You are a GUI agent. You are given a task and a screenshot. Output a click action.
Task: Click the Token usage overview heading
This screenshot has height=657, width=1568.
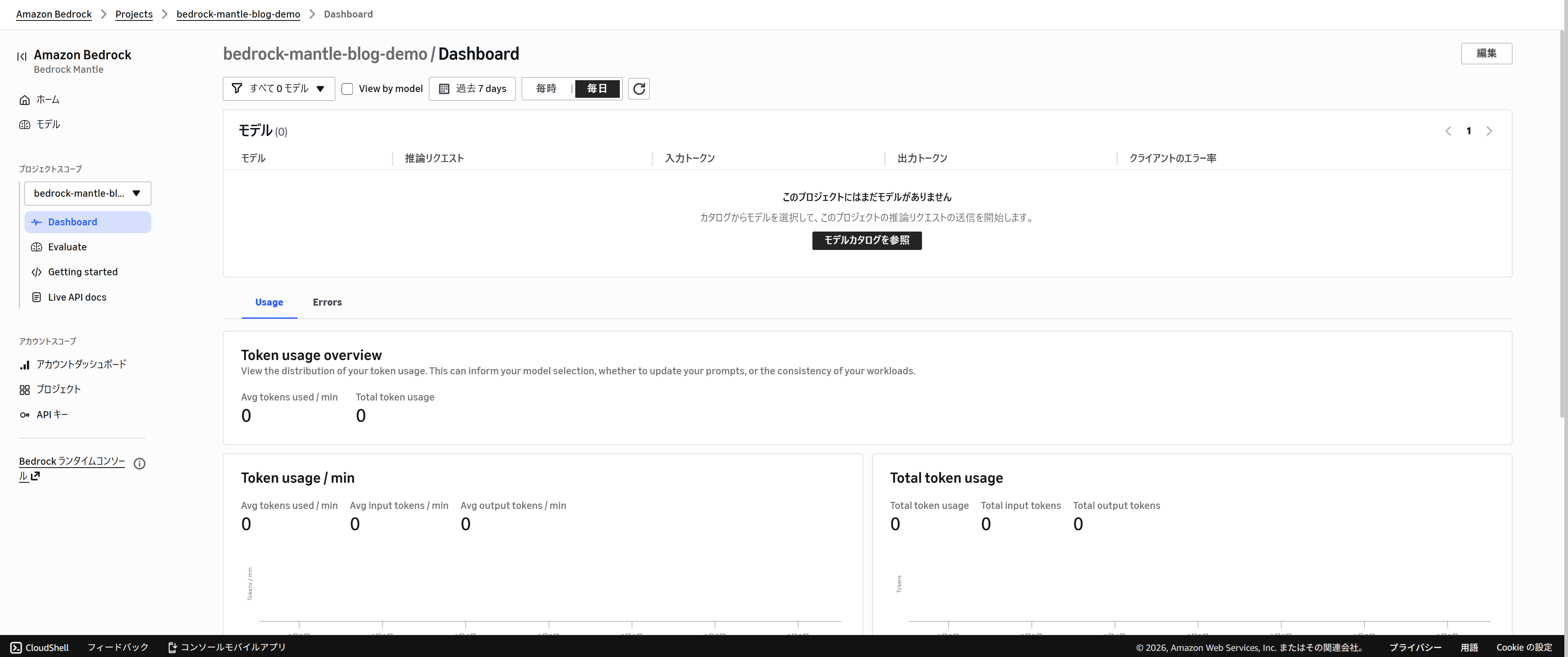311,355
